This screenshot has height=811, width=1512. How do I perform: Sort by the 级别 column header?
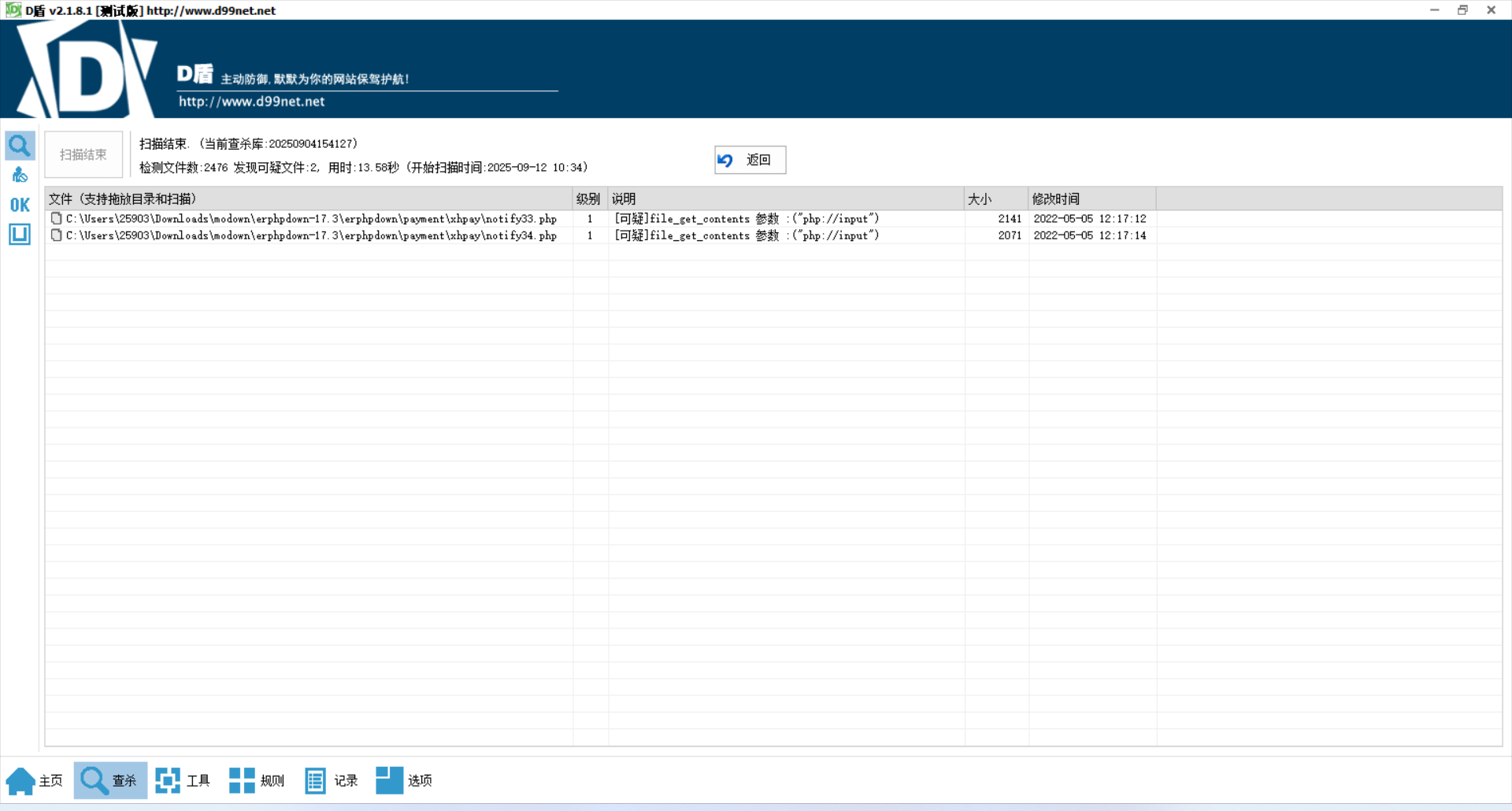pos(588,199)
